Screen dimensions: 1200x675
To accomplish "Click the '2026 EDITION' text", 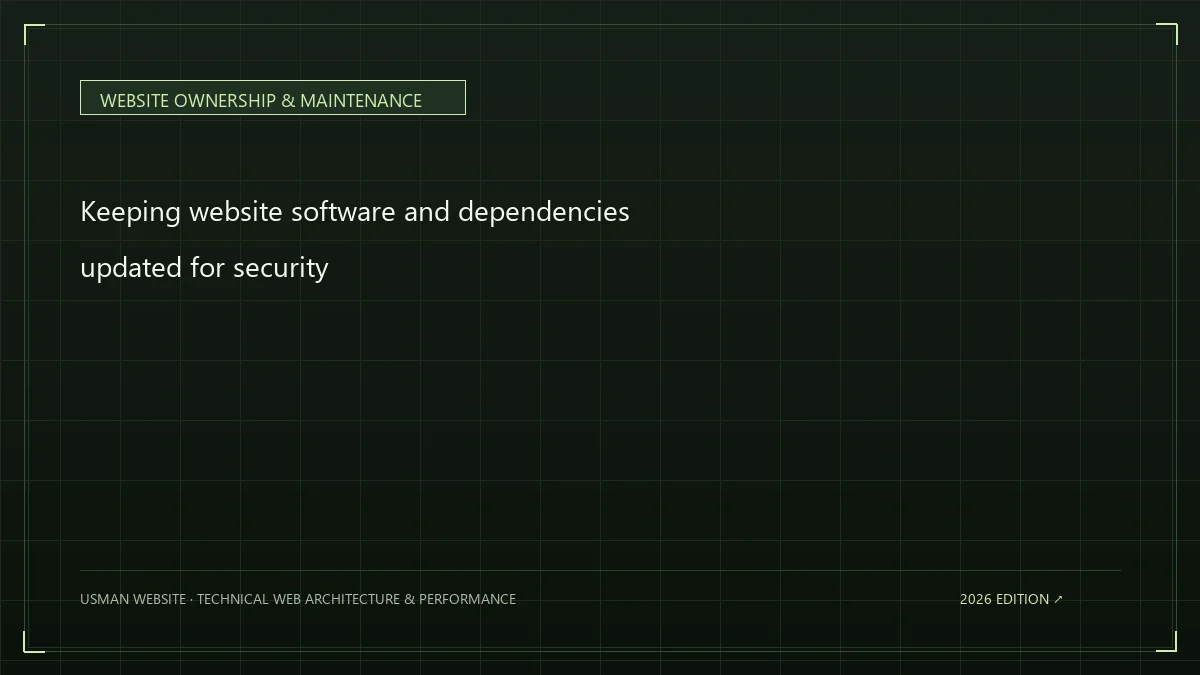I will click(1004, 599).
